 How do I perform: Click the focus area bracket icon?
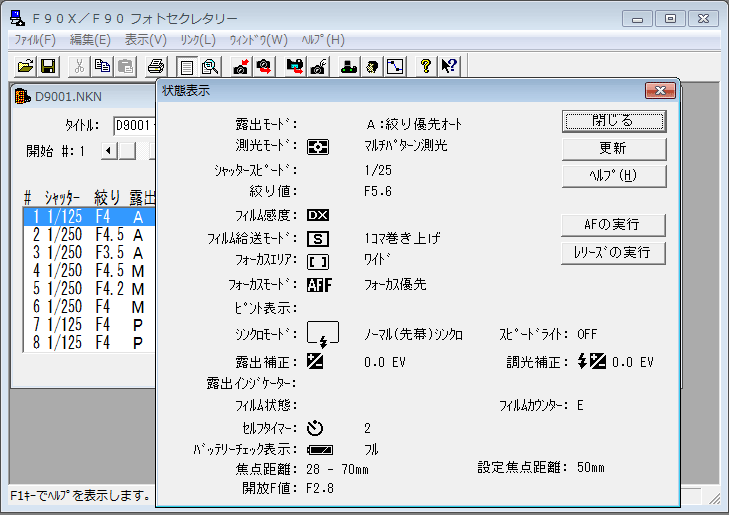tap(318, 262)
